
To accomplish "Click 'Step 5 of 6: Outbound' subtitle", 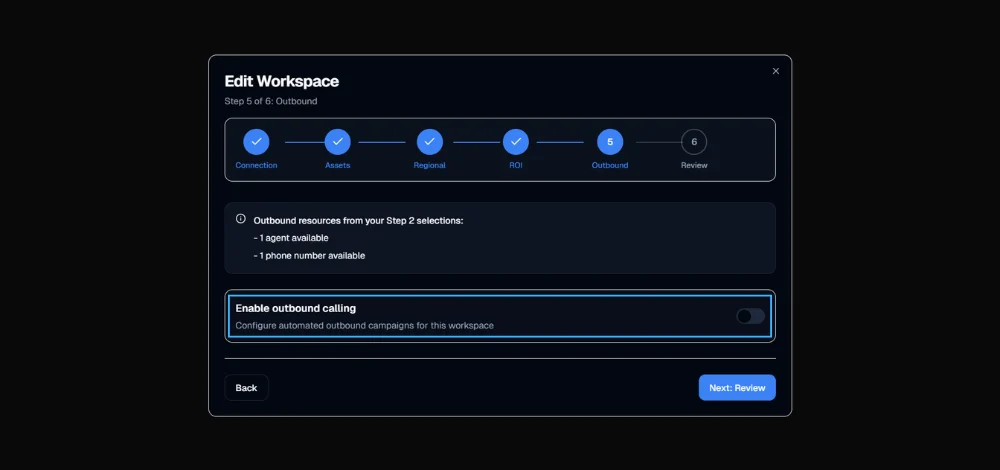I will (x=270, y=101).
